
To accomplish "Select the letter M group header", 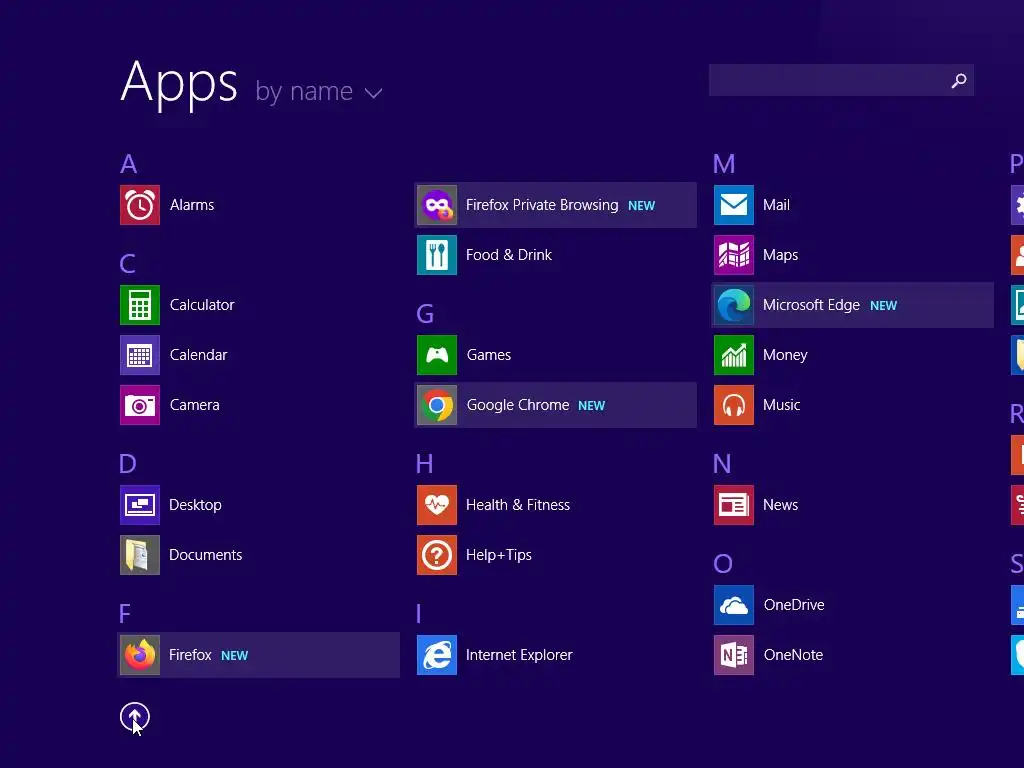I will tap(724, 164).
